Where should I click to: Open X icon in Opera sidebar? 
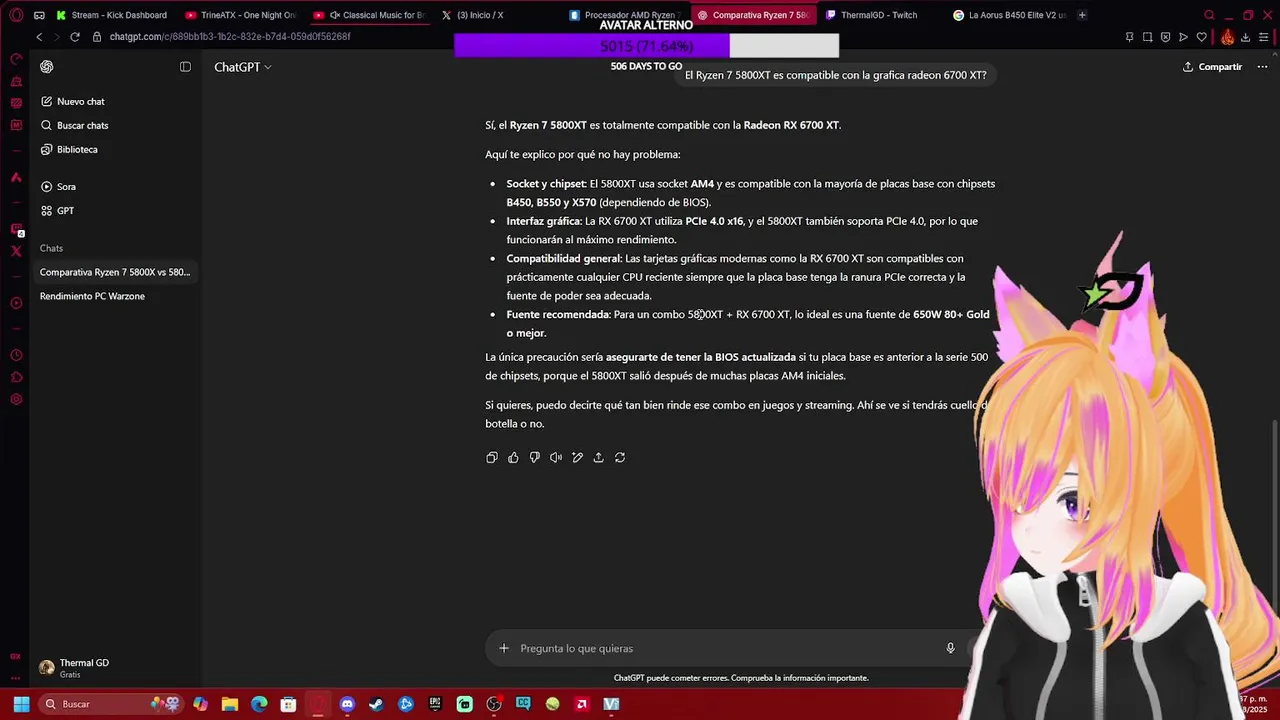[16, 251]
